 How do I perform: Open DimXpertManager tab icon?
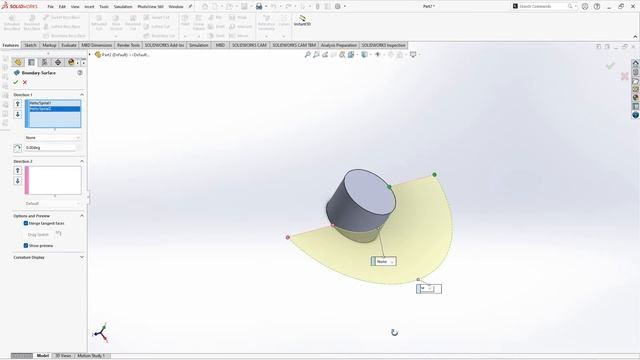[58, 62]
